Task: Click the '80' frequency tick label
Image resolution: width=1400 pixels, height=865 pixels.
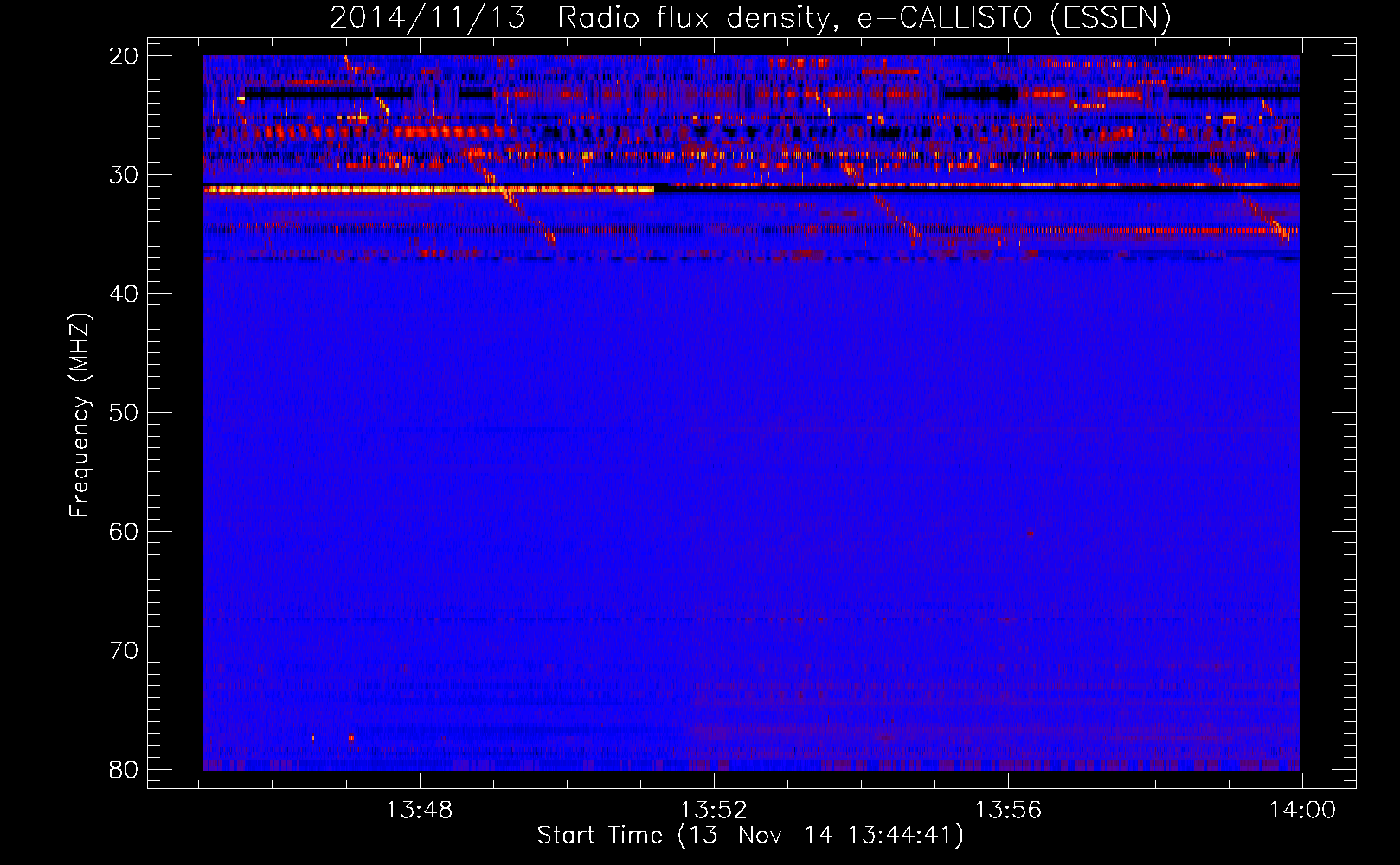Action: [125, 769]
